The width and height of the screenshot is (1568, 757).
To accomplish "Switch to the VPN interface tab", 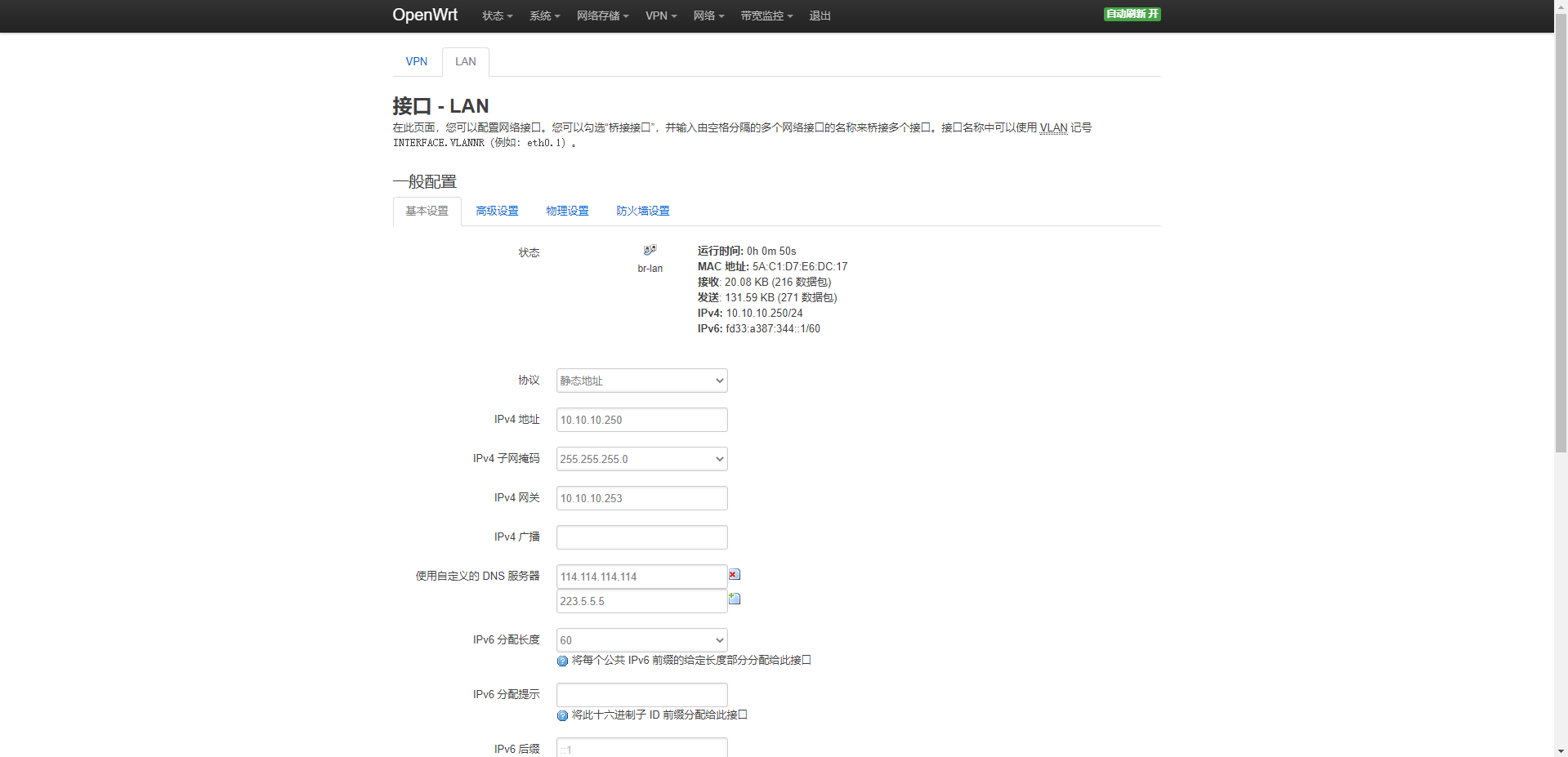I will (x=417, y=61).
